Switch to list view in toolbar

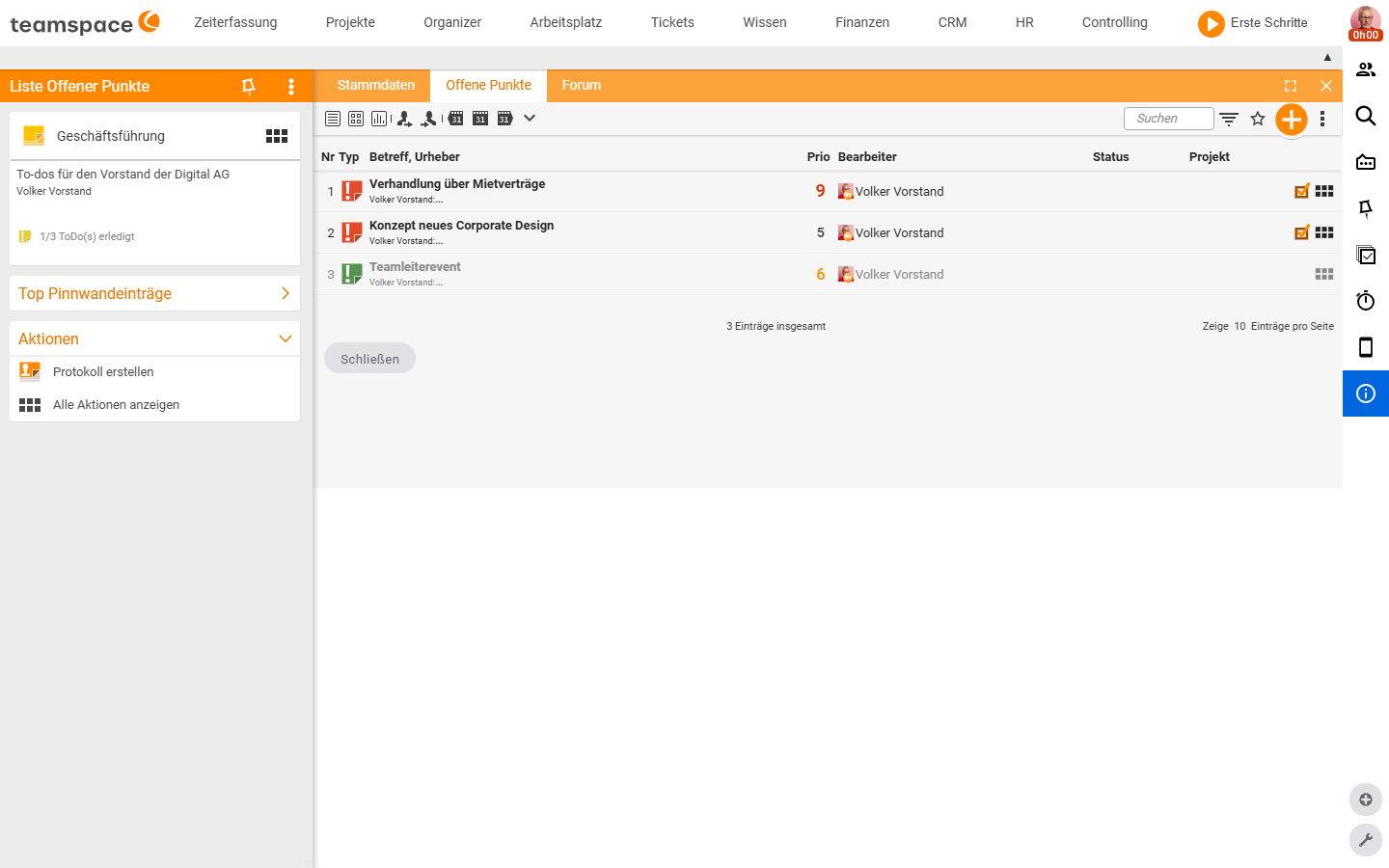pos(333,119)
